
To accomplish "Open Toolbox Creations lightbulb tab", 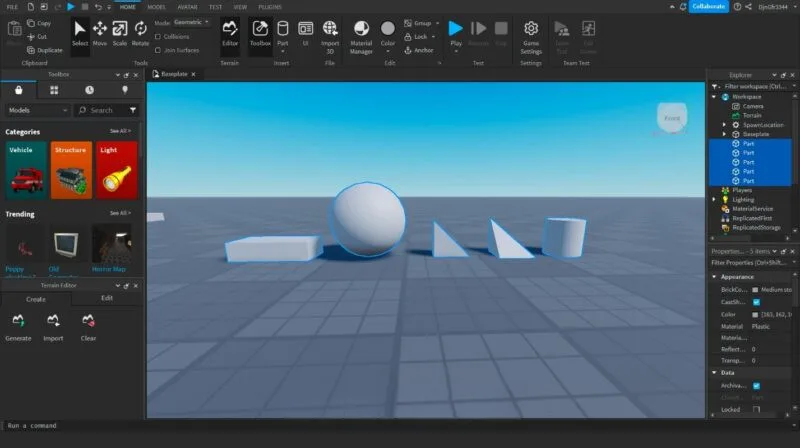I will click(125, 90).
